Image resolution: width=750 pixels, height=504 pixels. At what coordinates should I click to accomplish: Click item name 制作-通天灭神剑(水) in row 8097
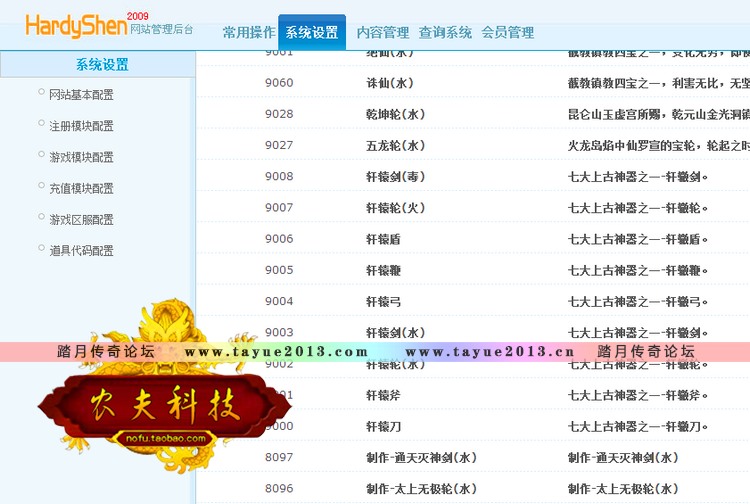418,458
